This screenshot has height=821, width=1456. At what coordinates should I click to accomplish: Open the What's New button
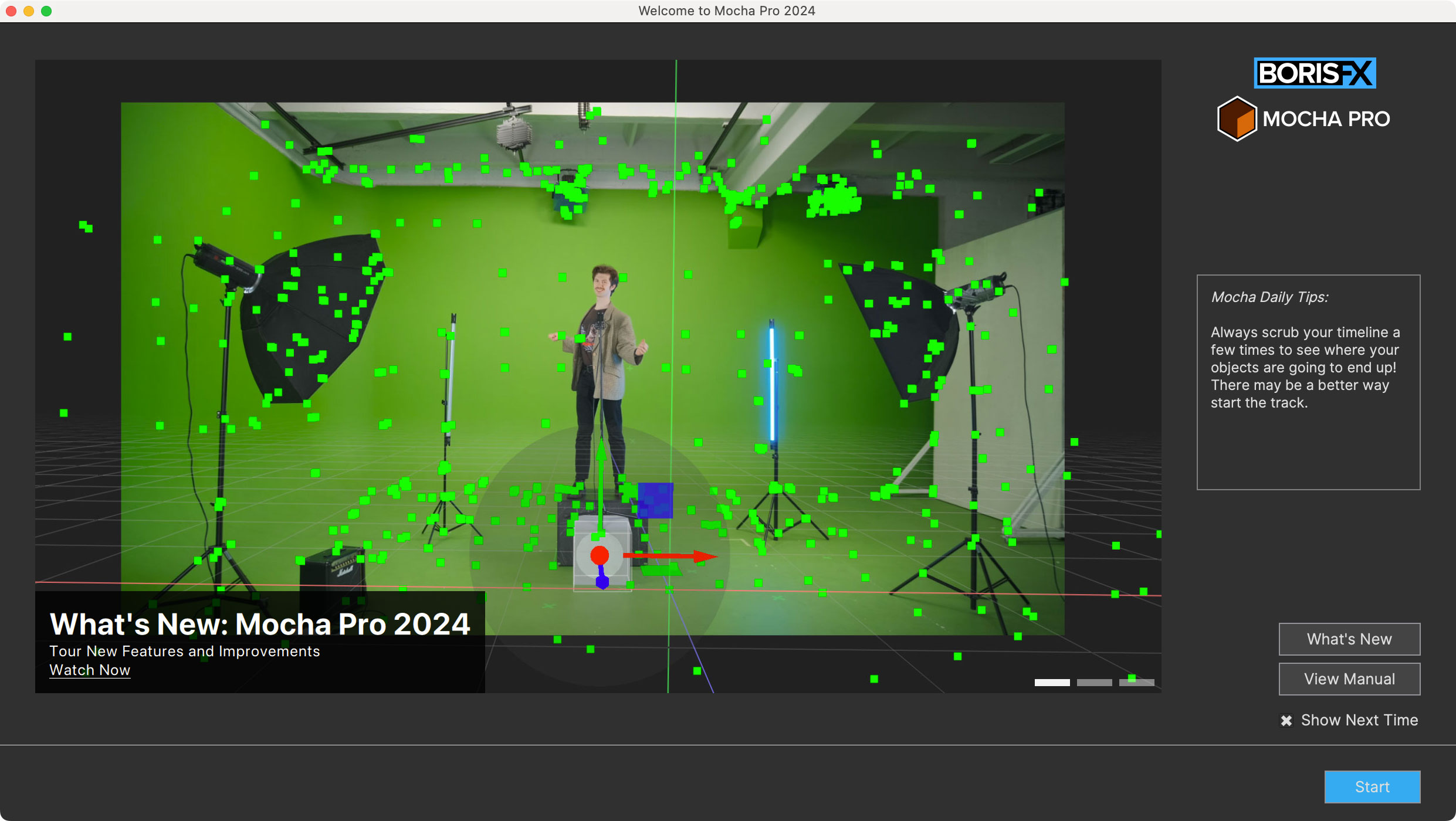[1349, 639]
